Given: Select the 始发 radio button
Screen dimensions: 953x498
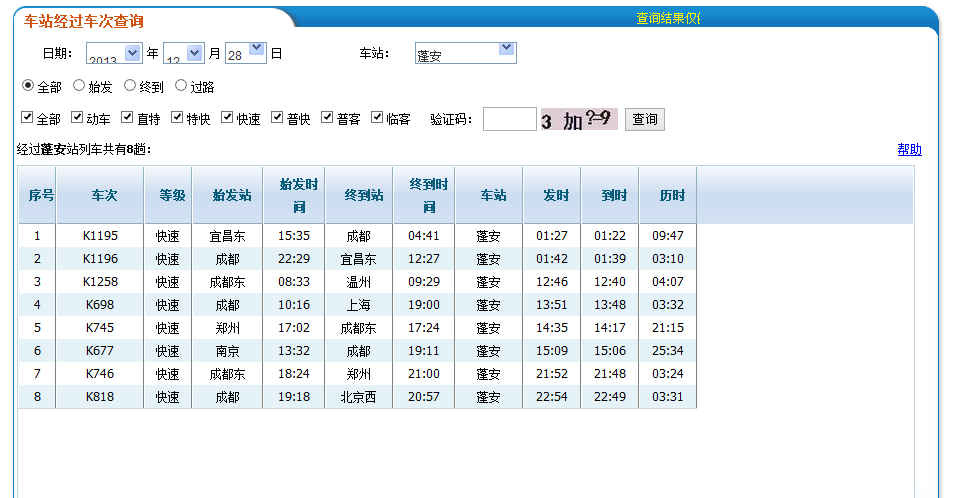Looking at the screenshot, I should point(79,86).
